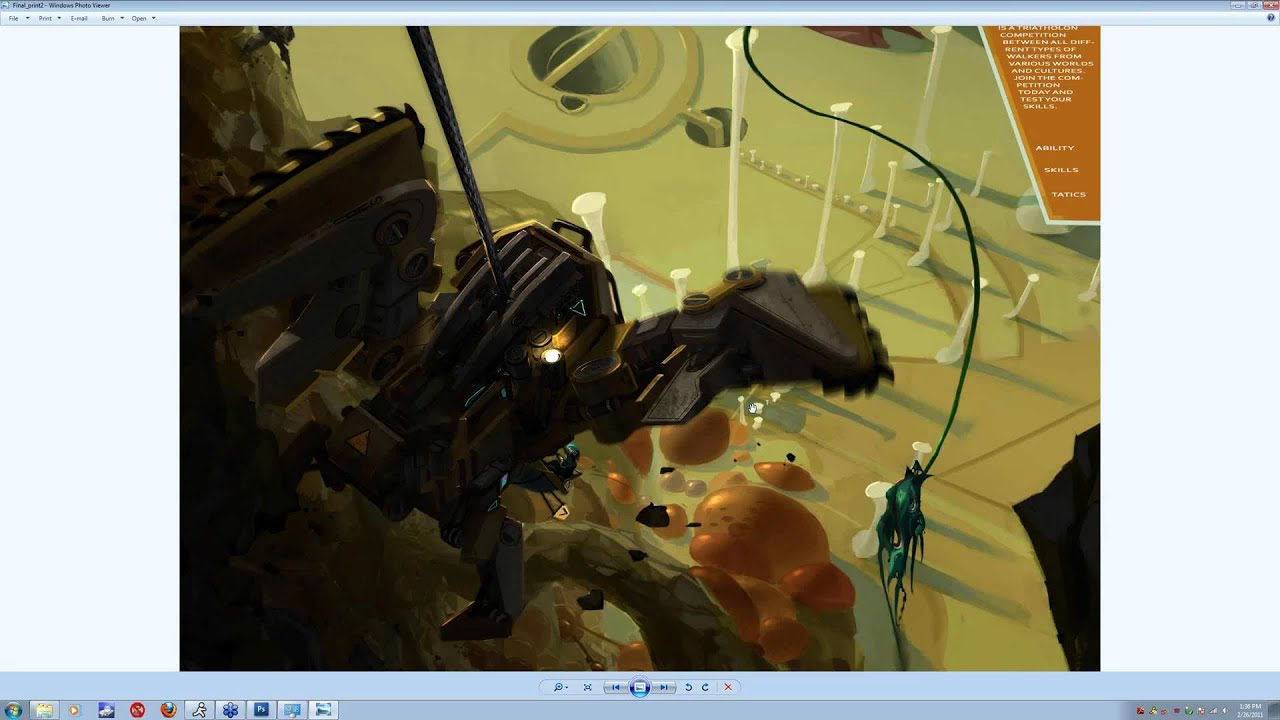The width and height of the screenshot is (1280, 720).
Task: Go to the next picture
Action: pyautogui.click(x=663, y=687)
